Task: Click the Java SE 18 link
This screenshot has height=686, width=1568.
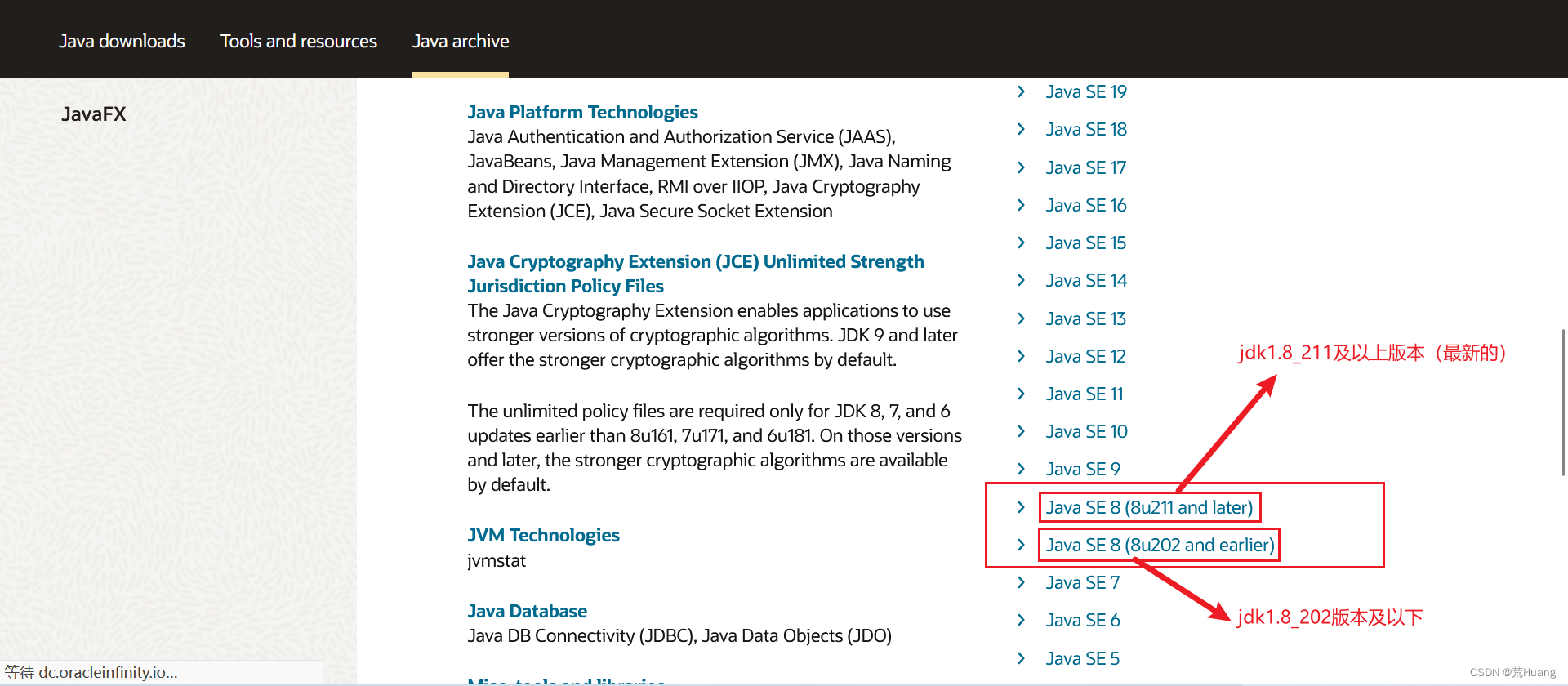Action: (x=1086, y=129)
